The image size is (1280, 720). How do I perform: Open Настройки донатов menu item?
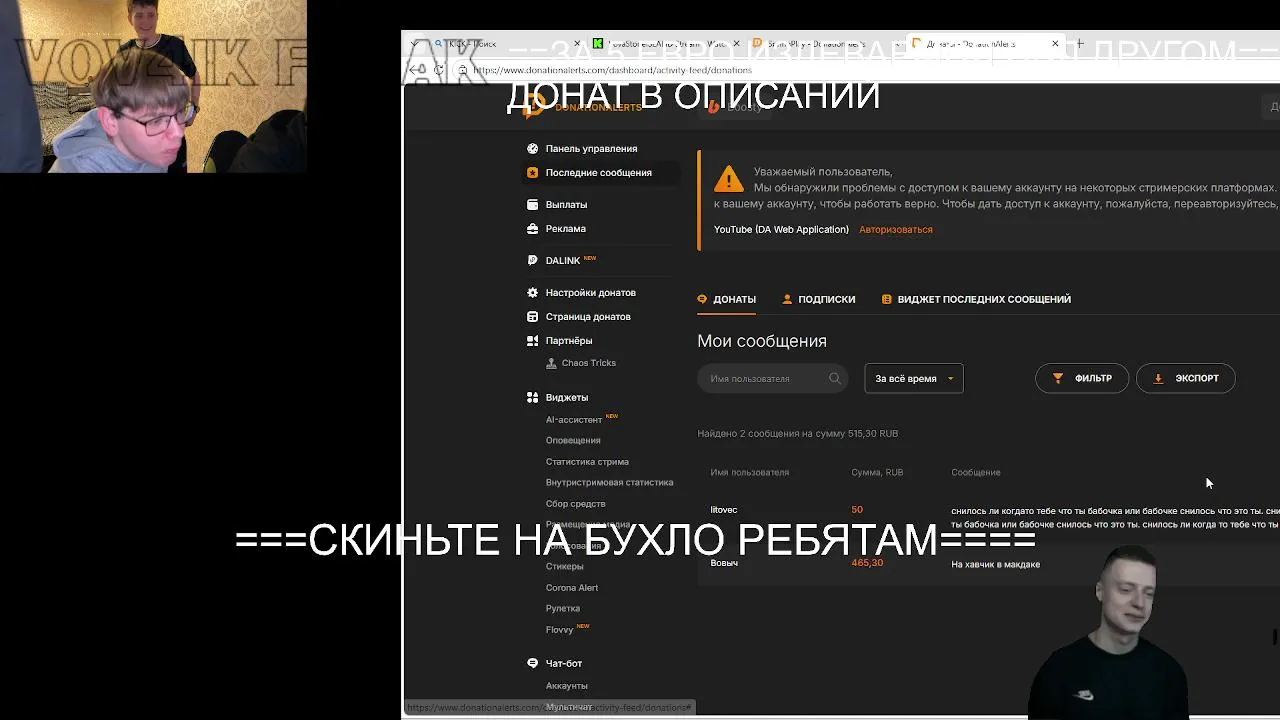pyautogui.click(x=590, y=292)
